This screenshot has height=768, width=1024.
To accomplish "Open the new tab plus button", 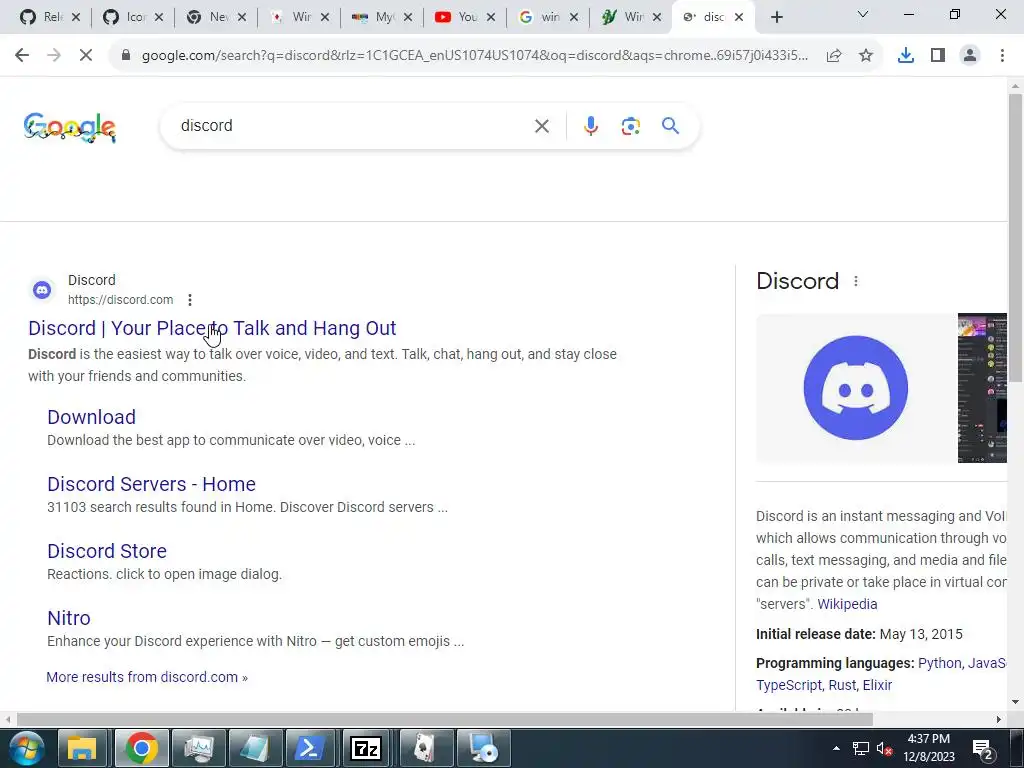I will 776,18.
